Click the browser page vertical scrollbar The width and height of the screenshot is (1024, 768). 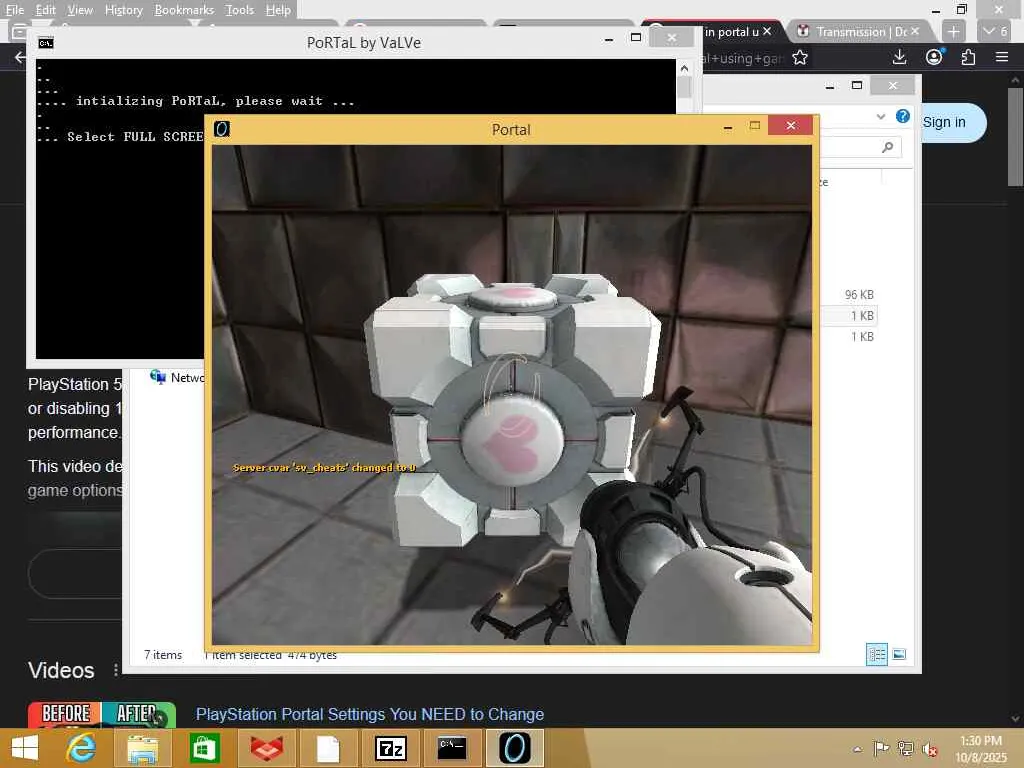coord(1015,136)
